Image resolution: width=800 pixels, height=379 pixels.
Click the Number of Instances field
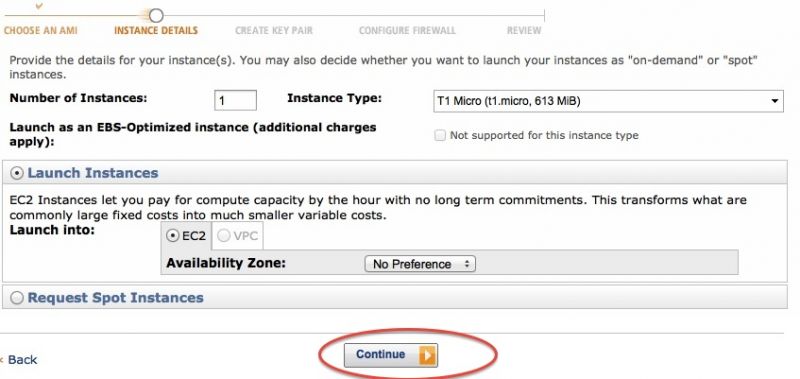235,100
